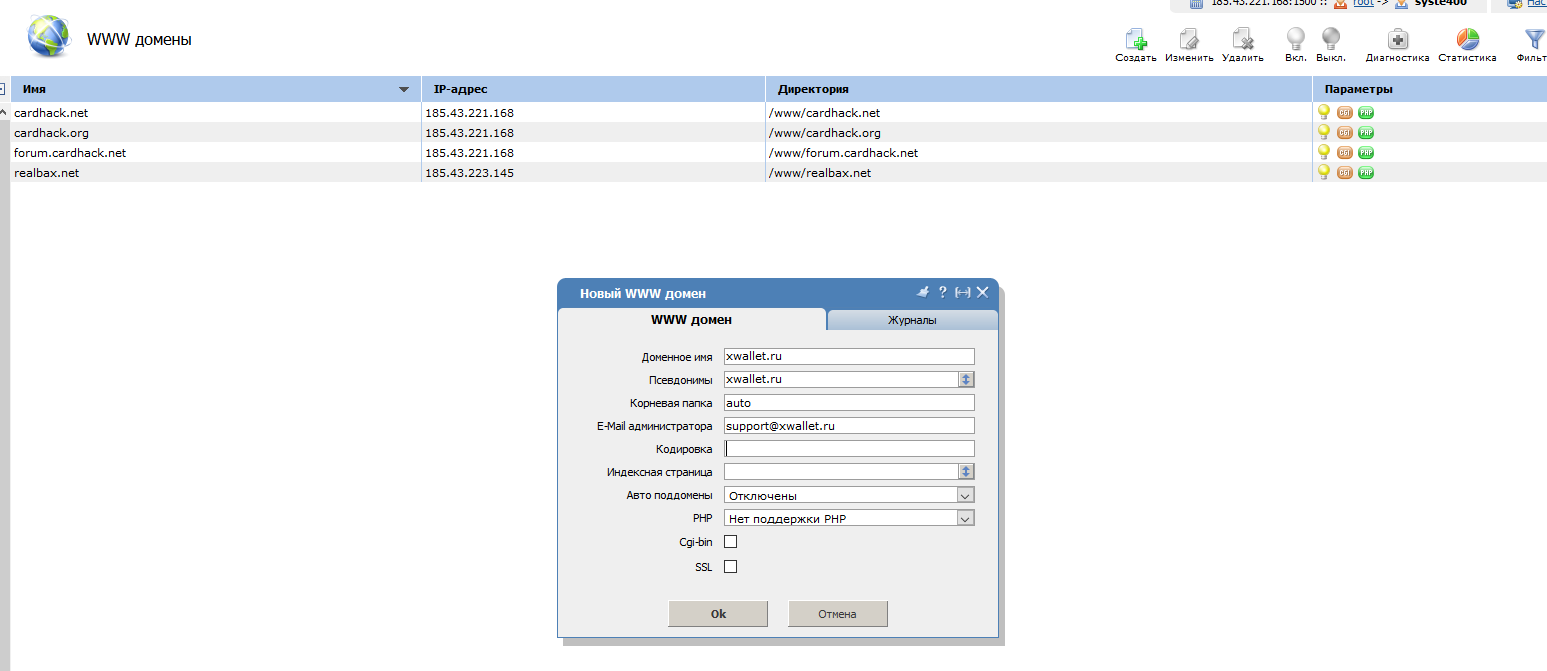Click the Параметры column header
Screen dimensions: 1547x671
click(x=1430, y=89)
